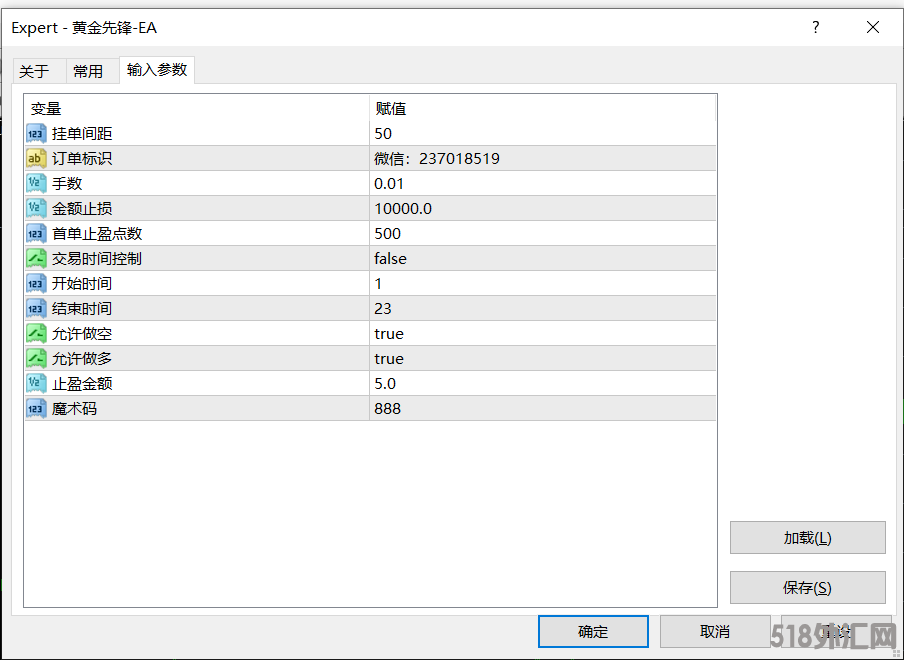Screen dimensions: 904x660
Task: Click the double-type icon beside 手数
Action: tap(36, 184)
